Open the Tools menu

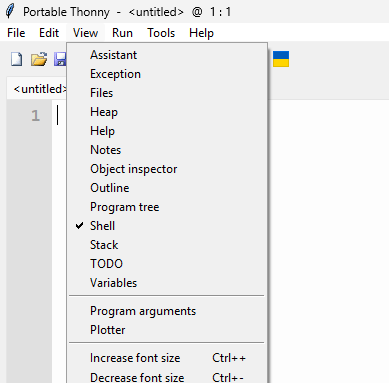[161, 33]
